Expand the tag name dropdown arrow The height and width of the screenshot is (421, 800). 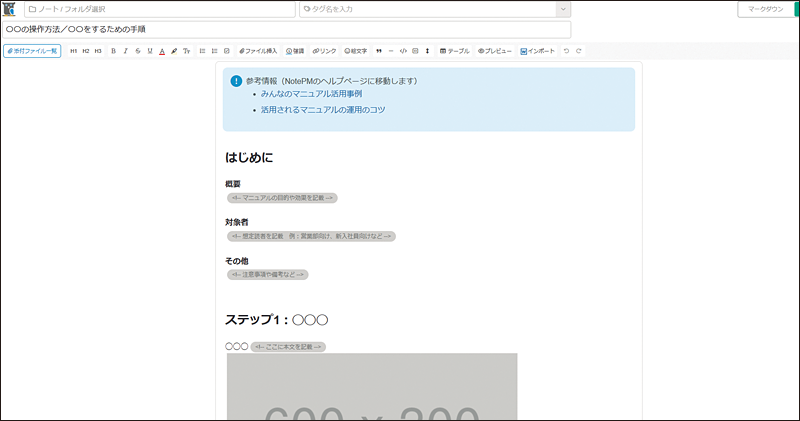click(x=563, y=9)
